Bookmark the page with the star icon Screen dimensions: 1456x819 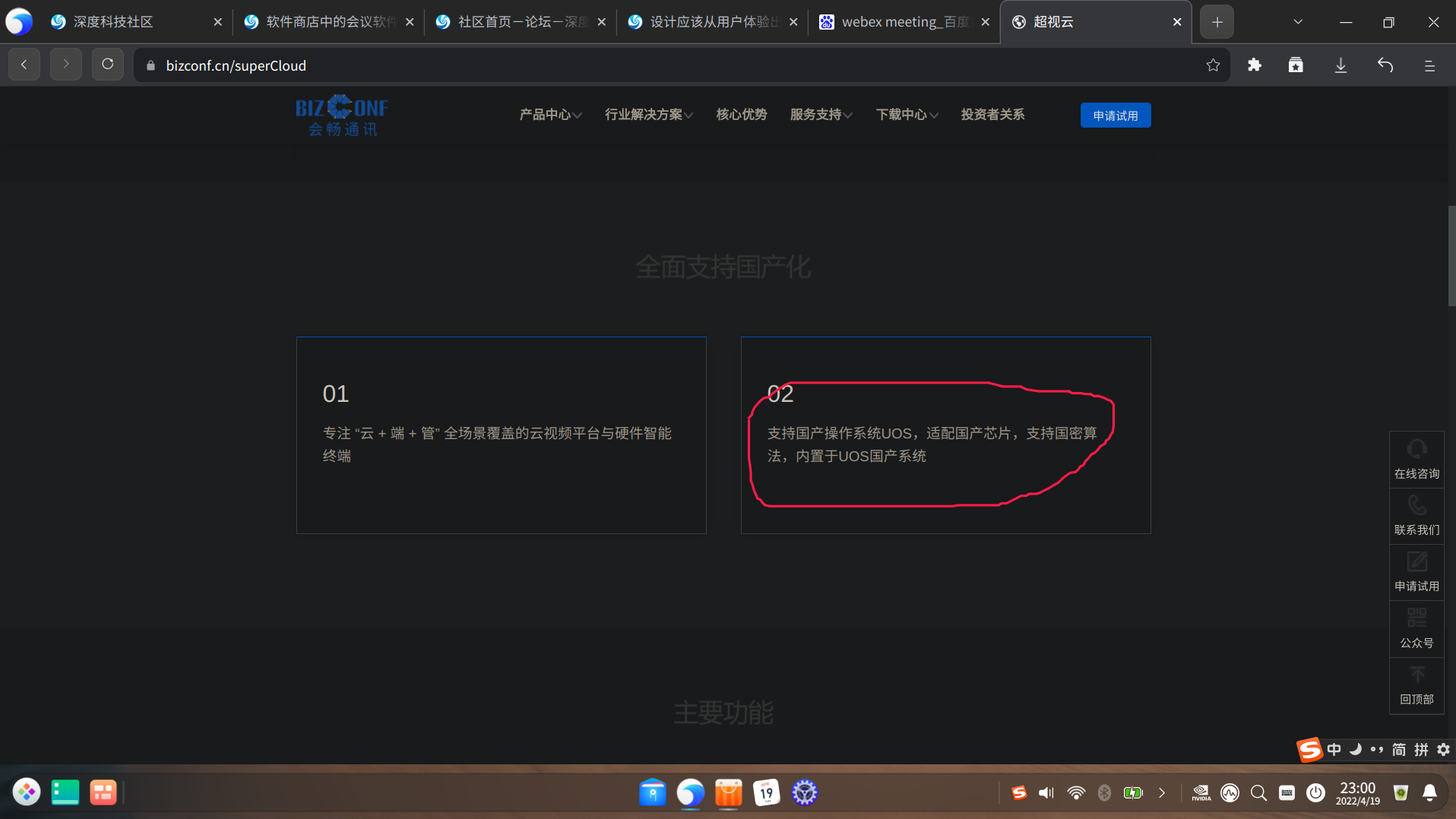(1213, 65)
